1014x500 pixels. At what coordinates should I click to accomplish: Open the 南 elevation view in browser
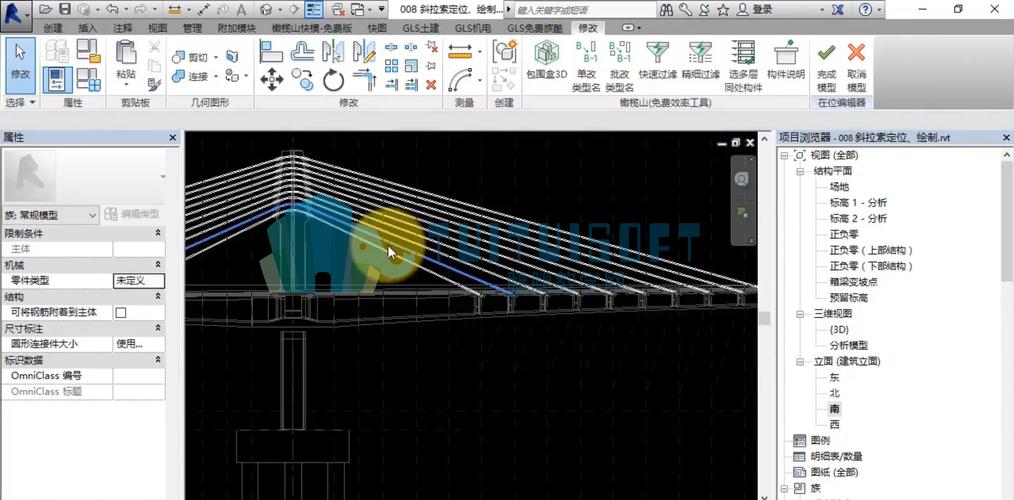click(835, 409)
